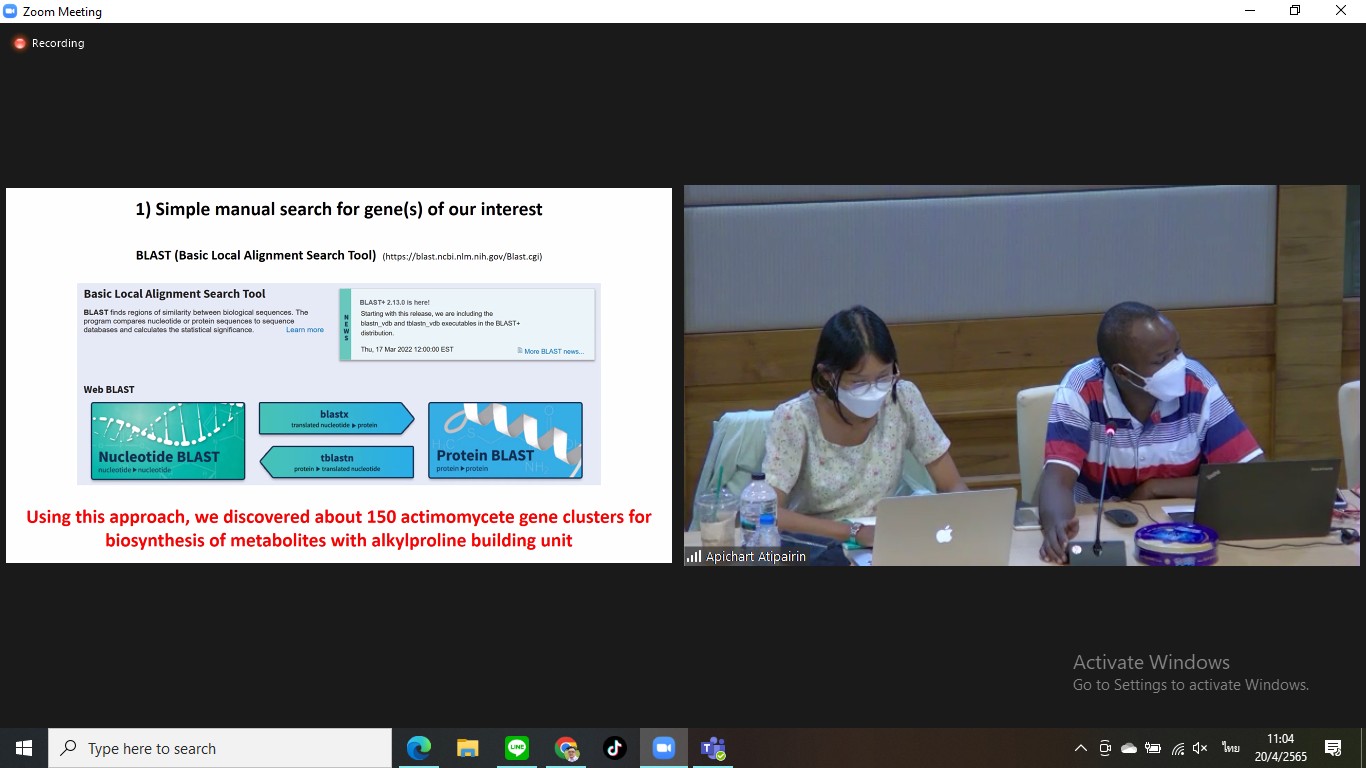Screen dimensions: 1366x768
Task: Open File Explorer from the taskbar
Action: coord(468,748)
